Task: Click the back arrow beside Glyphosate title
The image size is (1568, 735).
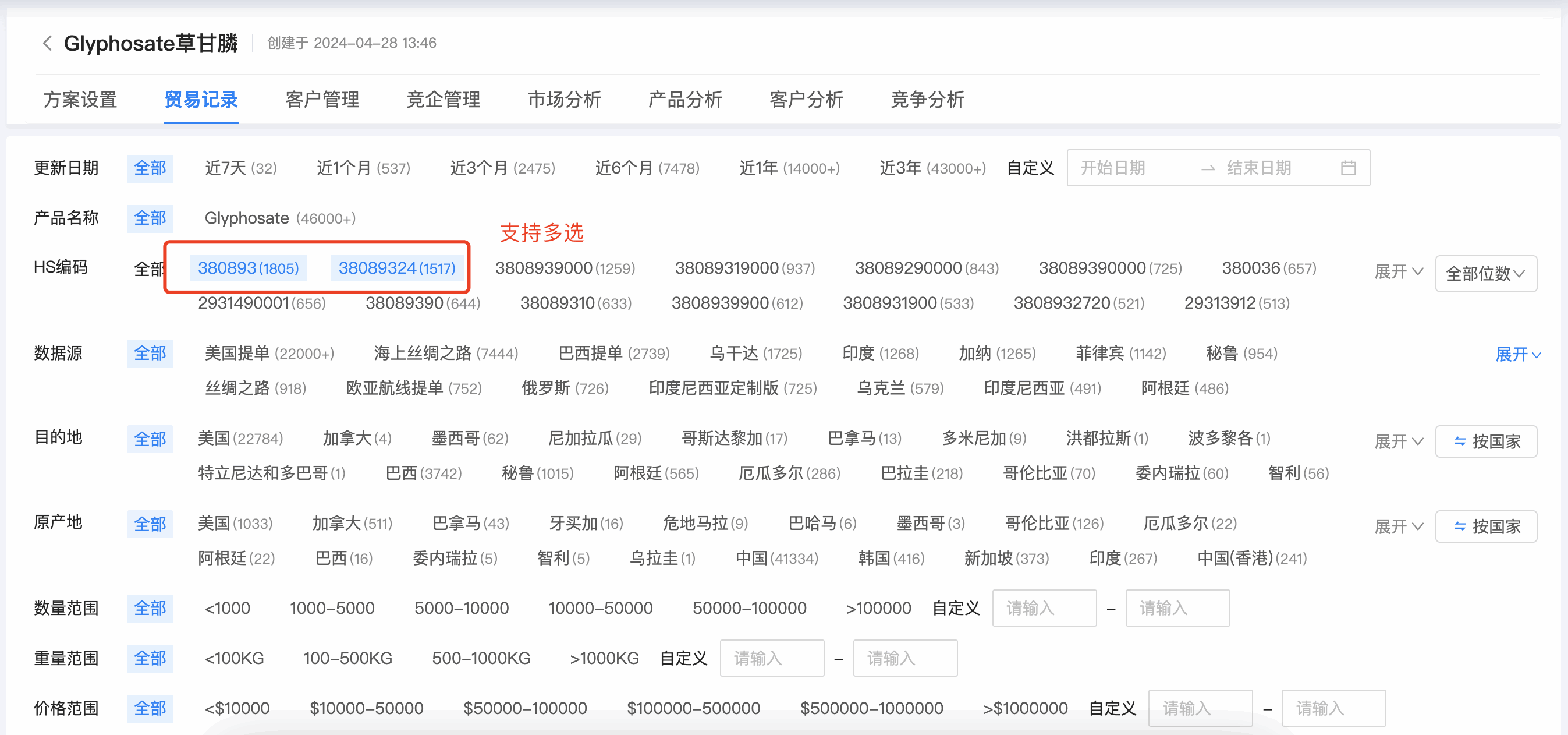Action: 47,43
